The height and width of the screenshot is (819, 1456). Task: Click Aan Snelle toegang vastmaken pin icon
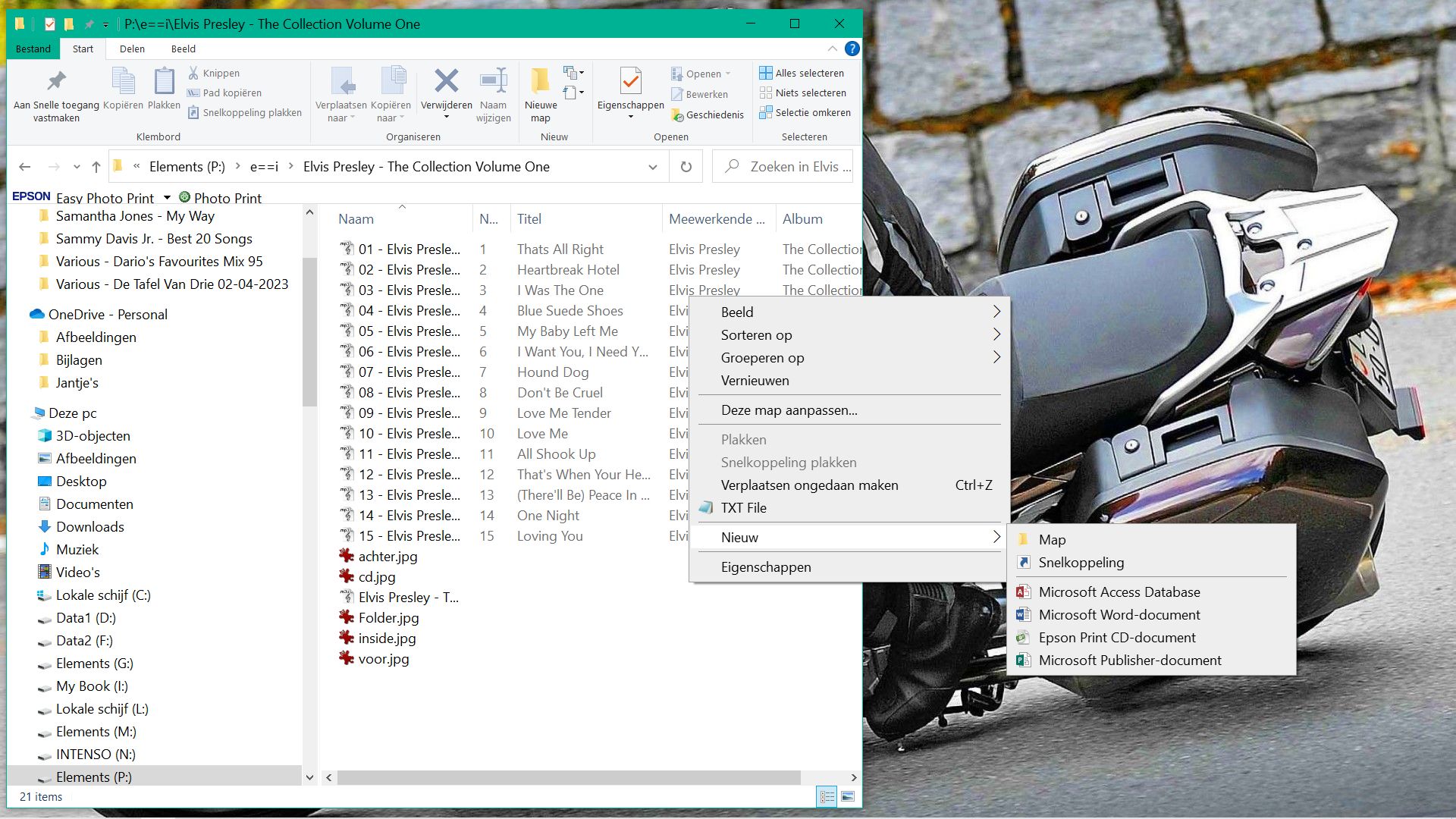pyautogui.click(x=56, y=81)
